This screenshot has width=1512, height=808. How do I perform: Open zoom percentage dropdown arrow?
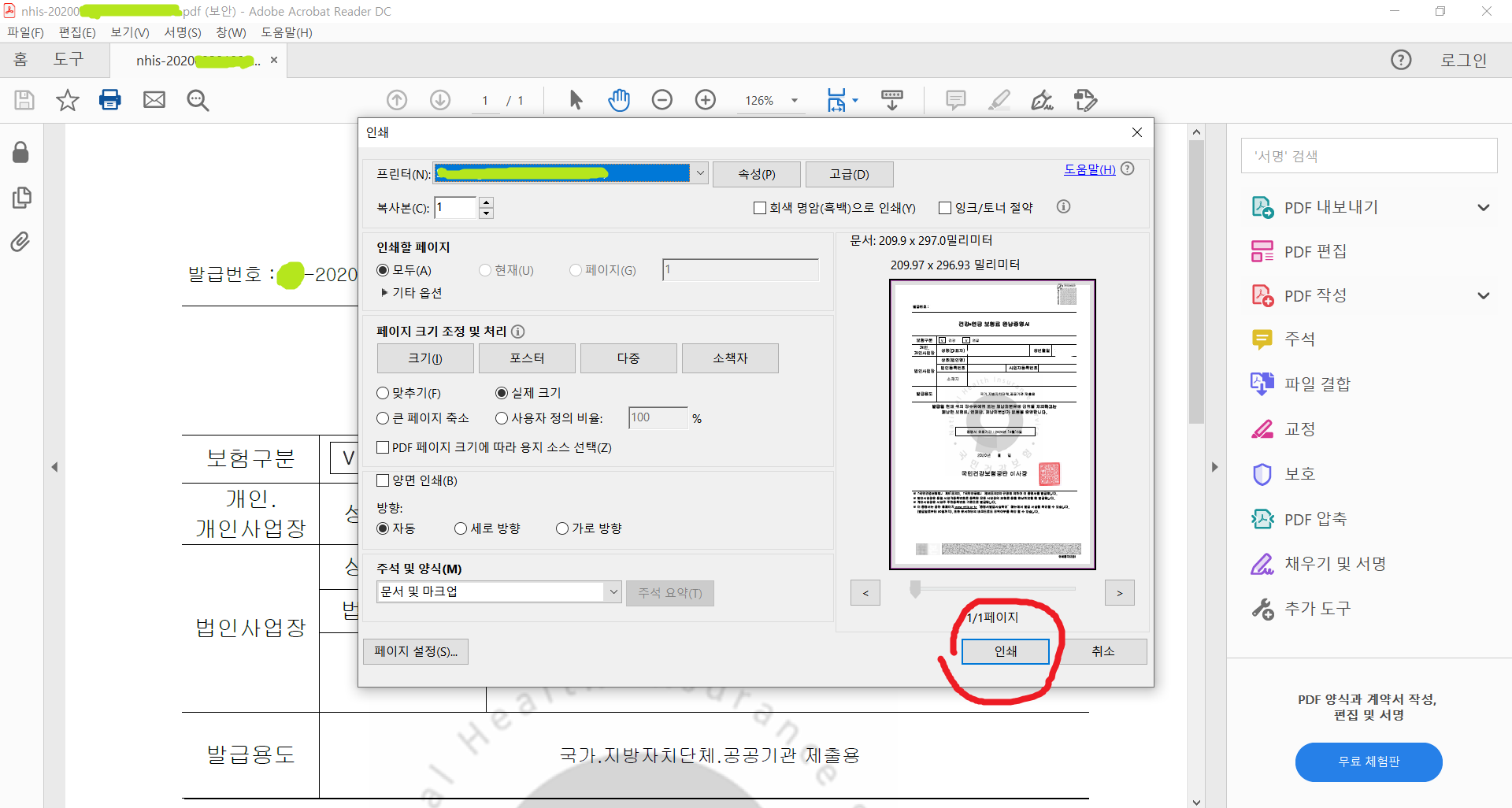[x=794, y=100]
